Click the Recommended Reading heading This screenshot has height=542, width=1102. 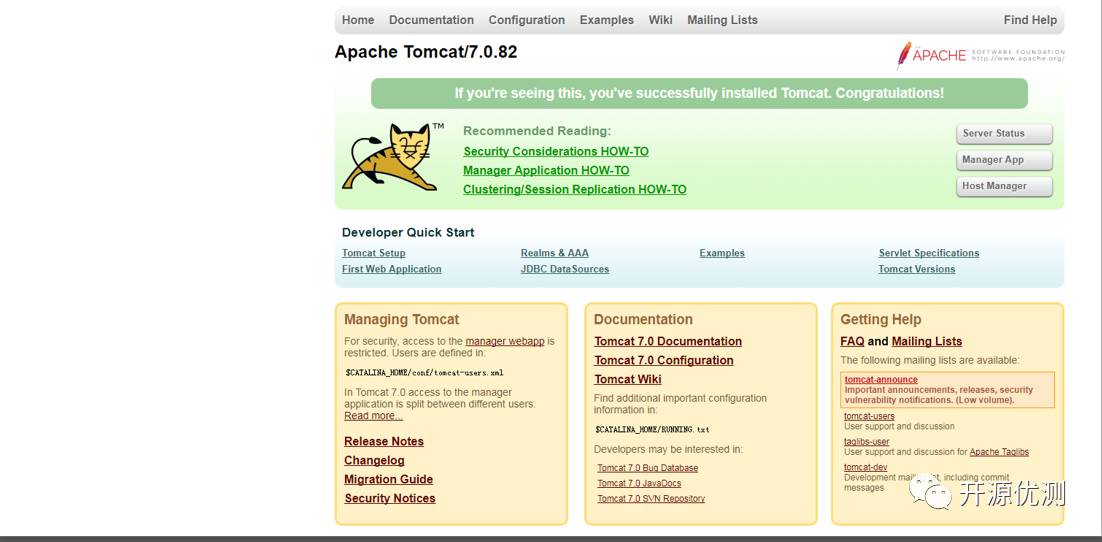[537, 131]
